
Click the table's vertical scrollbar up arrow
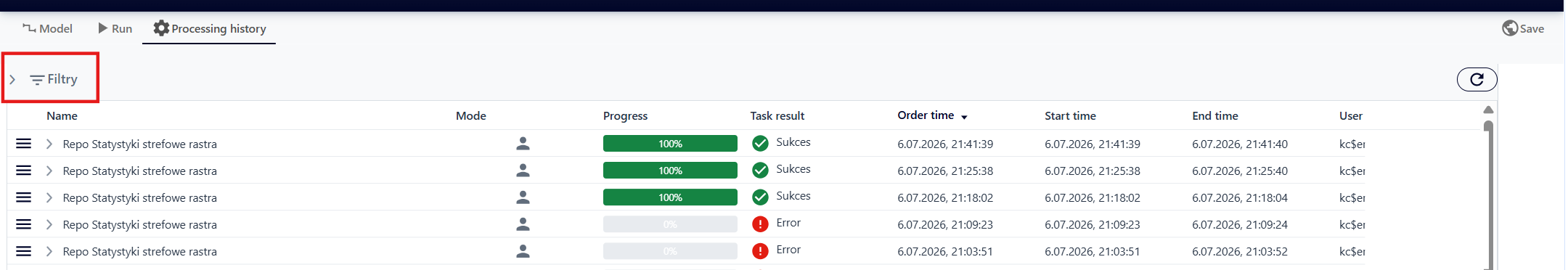[1488, 110]
